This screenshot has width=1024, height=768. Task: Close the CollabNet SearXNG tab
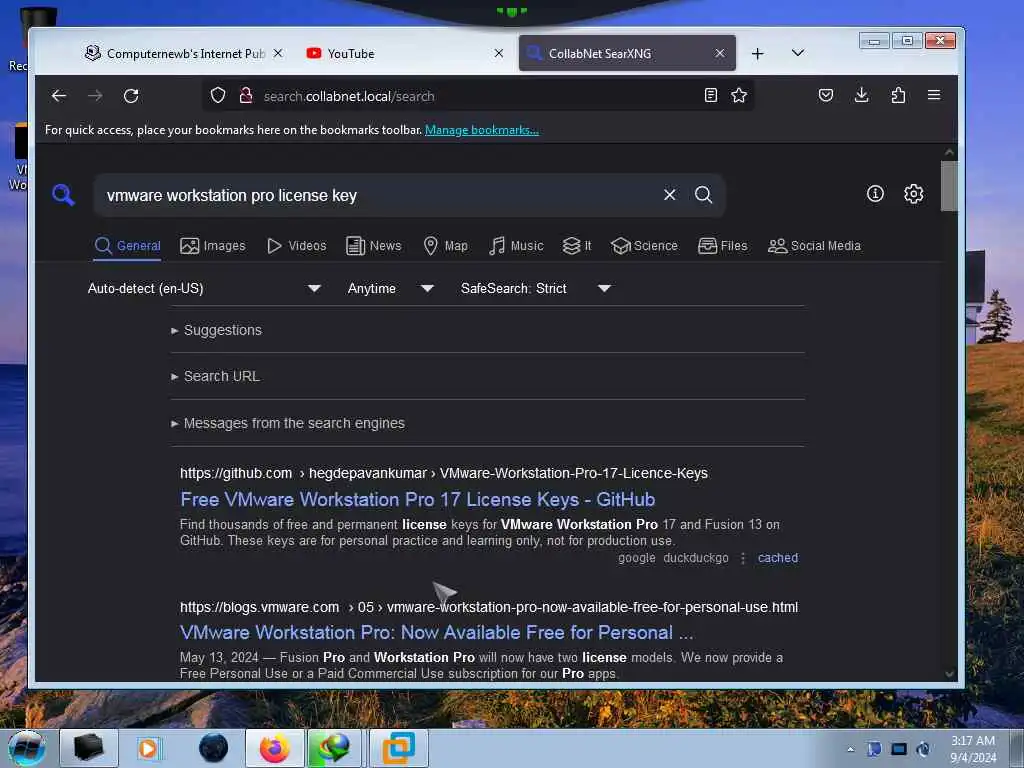720,53
